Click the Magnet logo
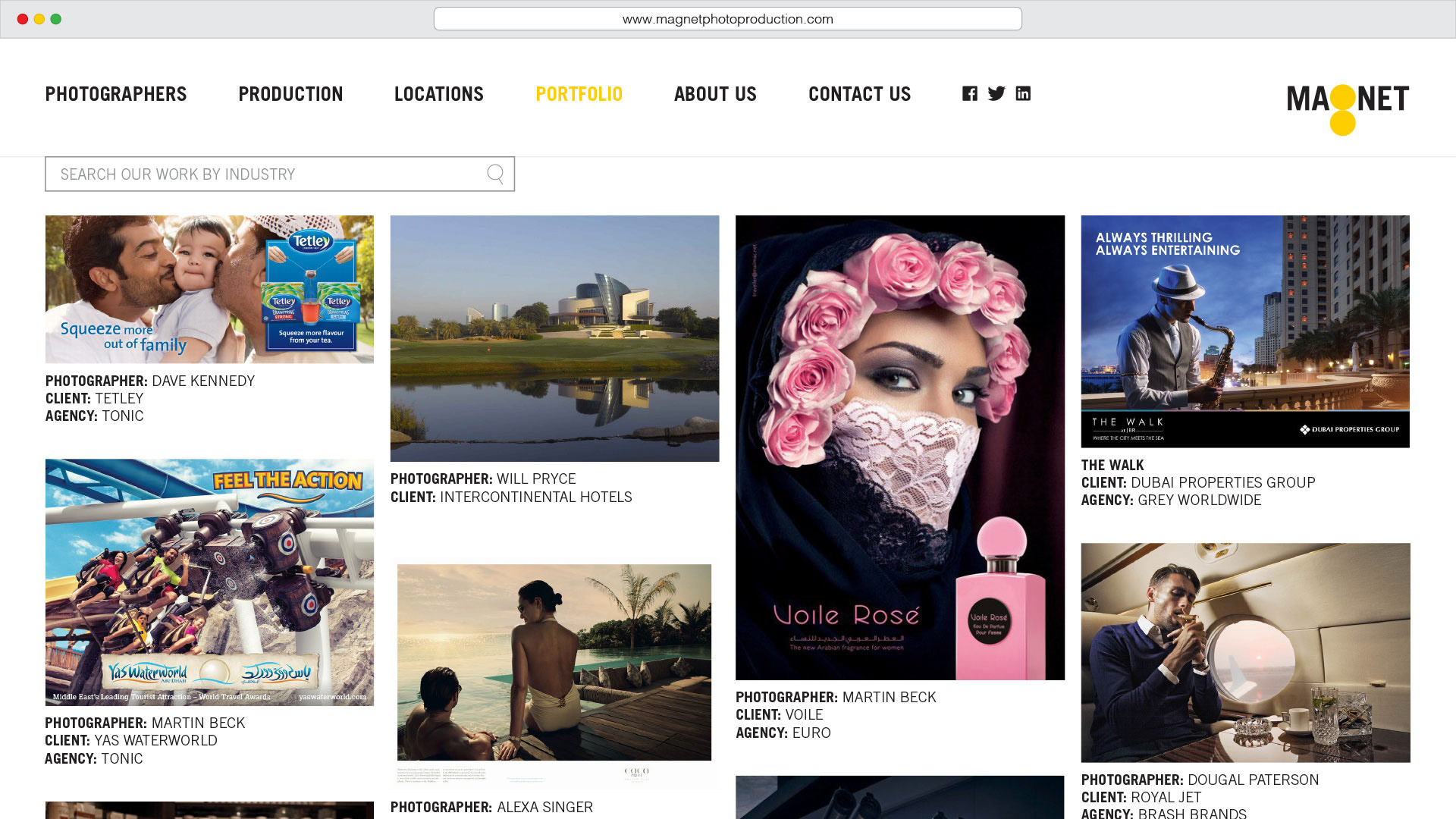The height and width of the screenshot is (819, 1456). (x=1348, y=109)
